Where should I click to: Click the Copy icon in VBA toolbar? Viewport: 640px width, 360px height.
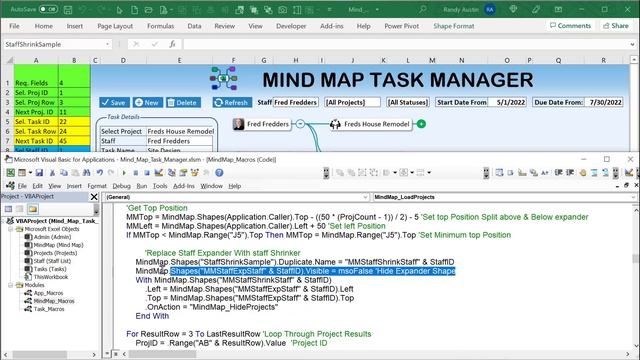coord(64,173)
